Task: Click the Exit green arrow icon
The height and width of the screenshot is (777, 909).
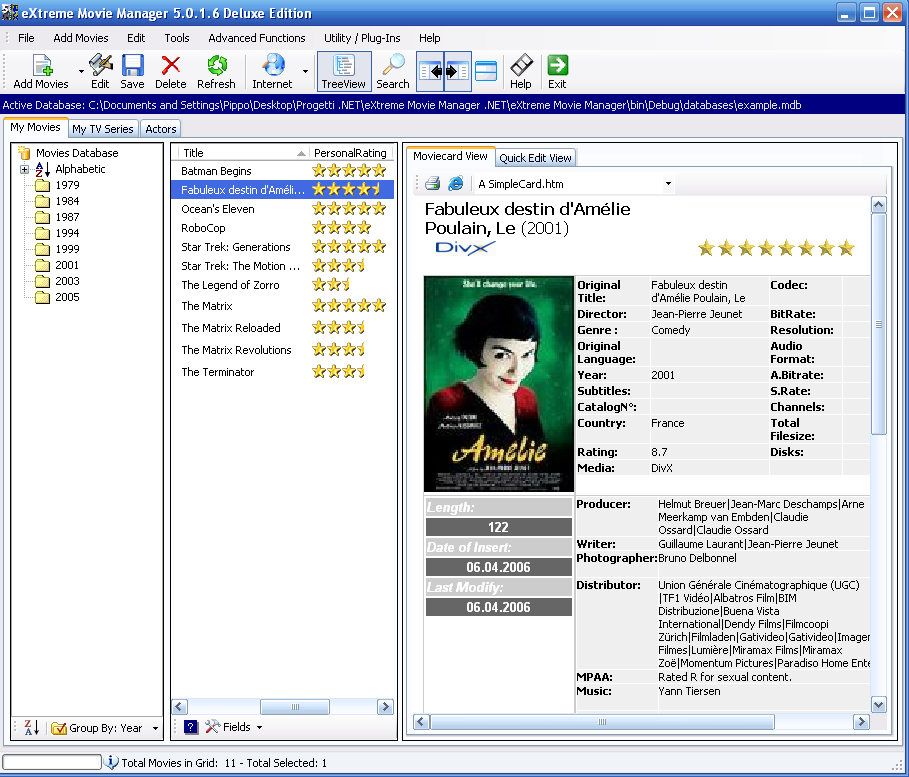Action: tap(557, 67)
